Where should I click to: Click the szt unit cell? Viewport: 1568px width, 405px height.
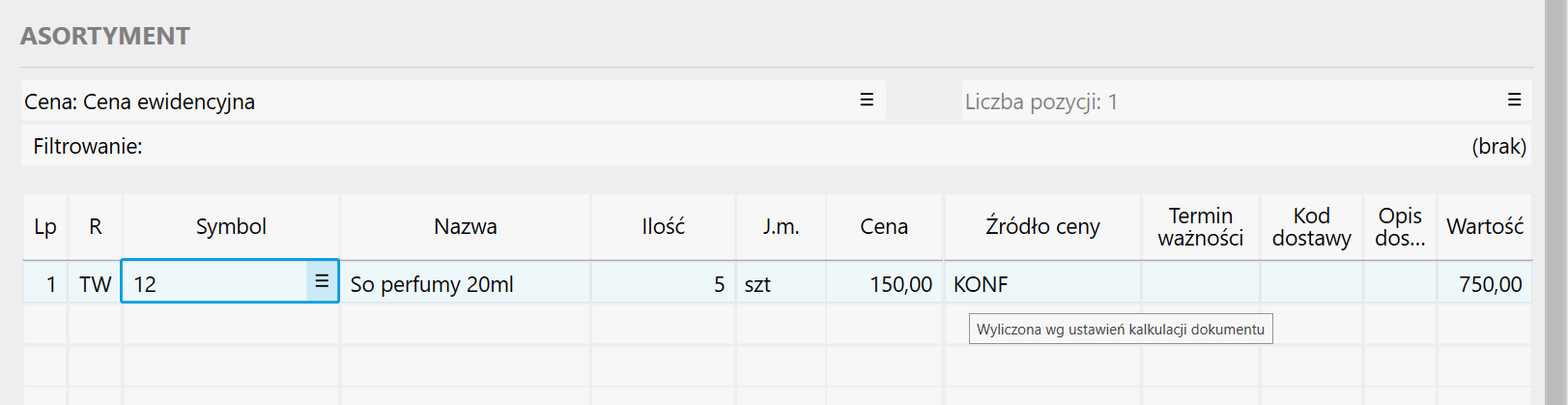point(780,284)
